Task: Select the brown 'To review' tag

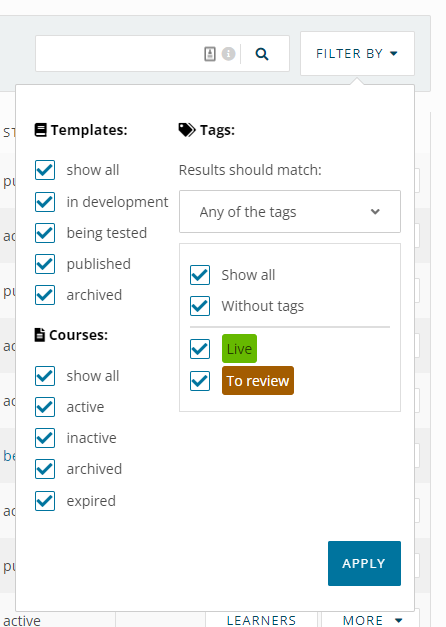Action: 258,381
